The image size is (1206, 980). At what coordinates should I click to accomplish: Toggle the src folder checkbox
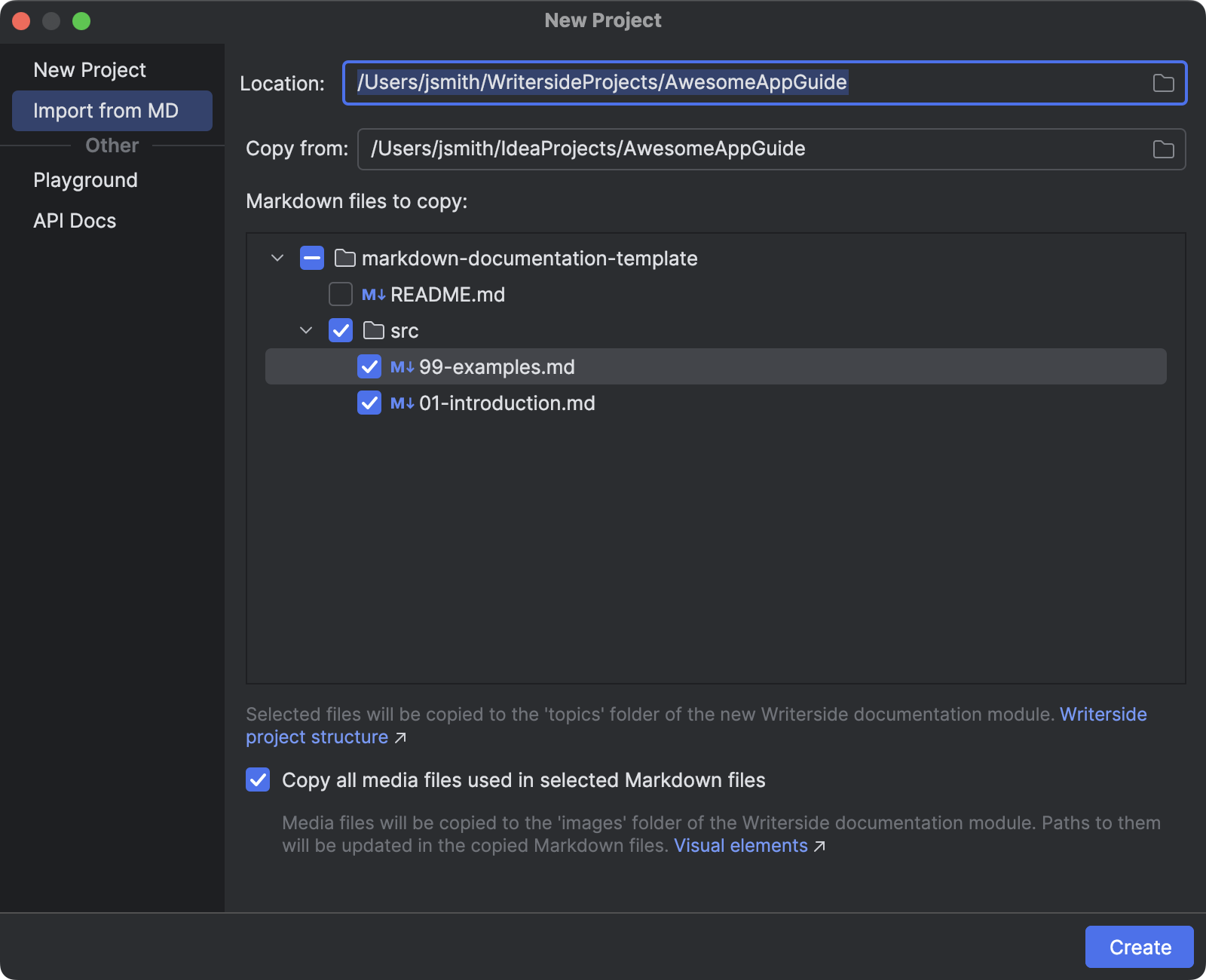[x=341, y=331]
